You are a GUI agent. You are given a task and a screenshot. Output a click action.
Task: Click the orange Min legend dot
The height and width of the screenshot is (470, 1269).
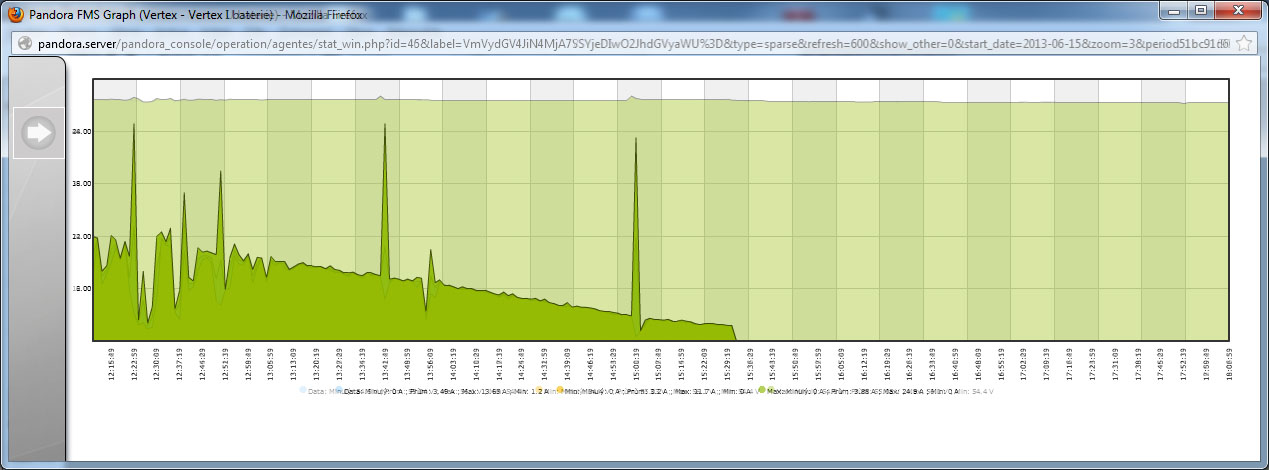tap(559, 390)
